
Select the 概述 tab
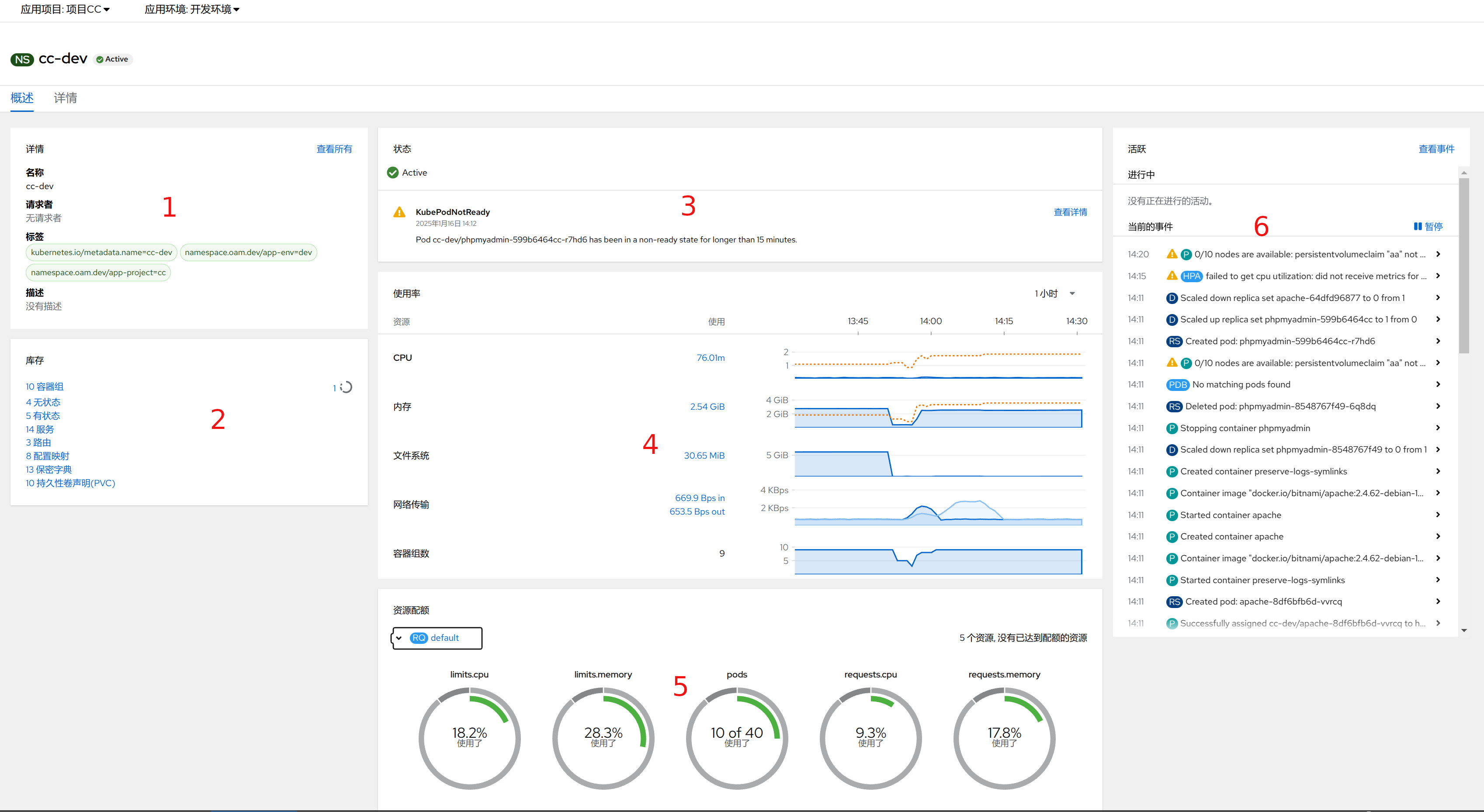(x=22, y=98)
